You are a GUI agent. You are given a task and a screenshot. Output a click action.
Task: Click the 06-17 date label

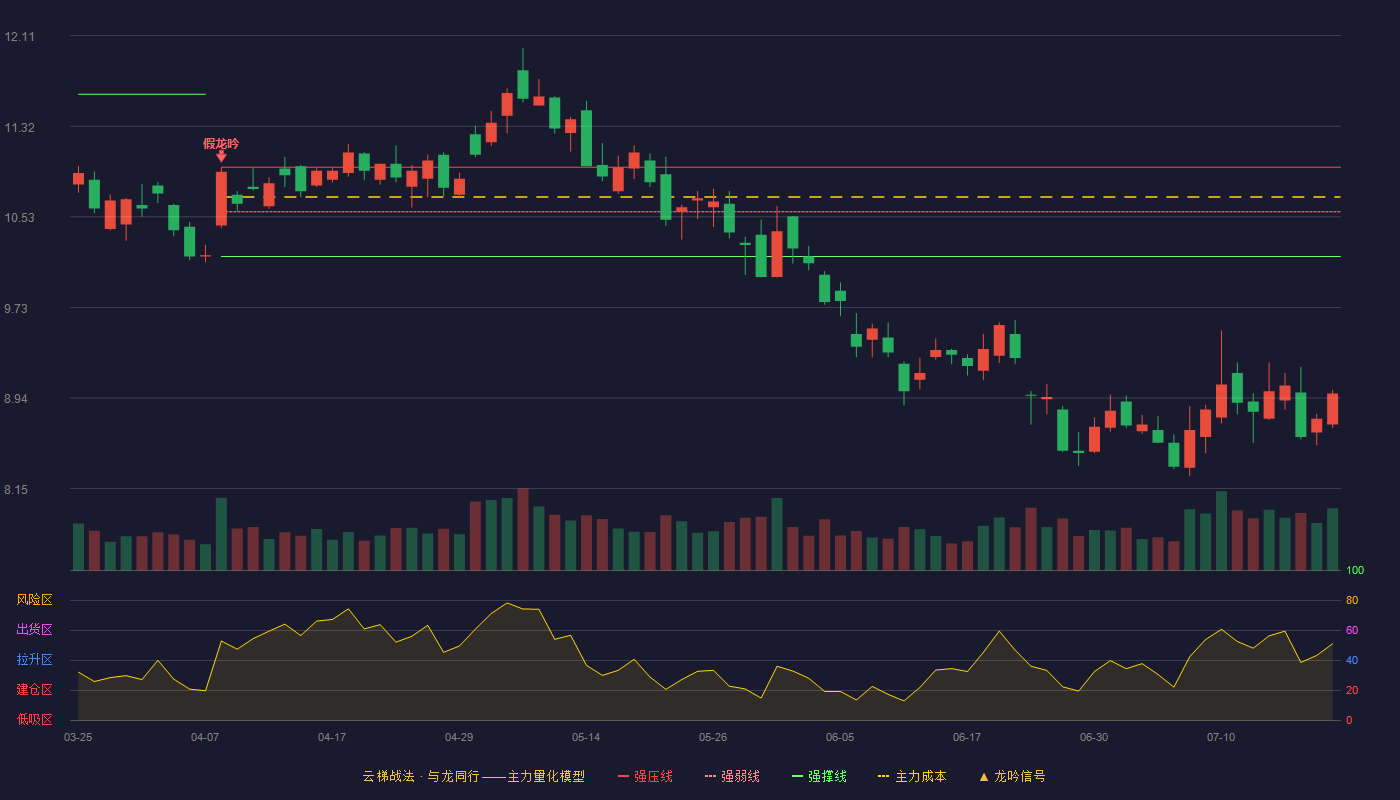(967, 737)
